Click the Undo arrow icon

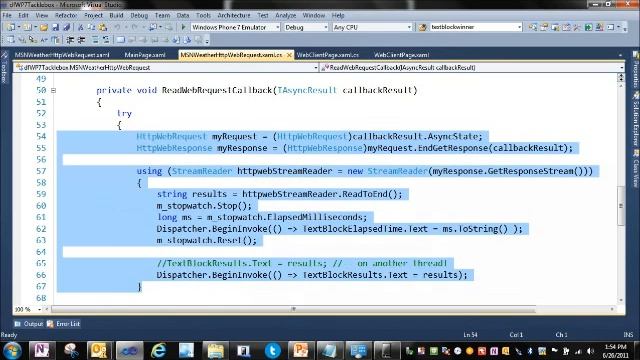coord(118,27)
